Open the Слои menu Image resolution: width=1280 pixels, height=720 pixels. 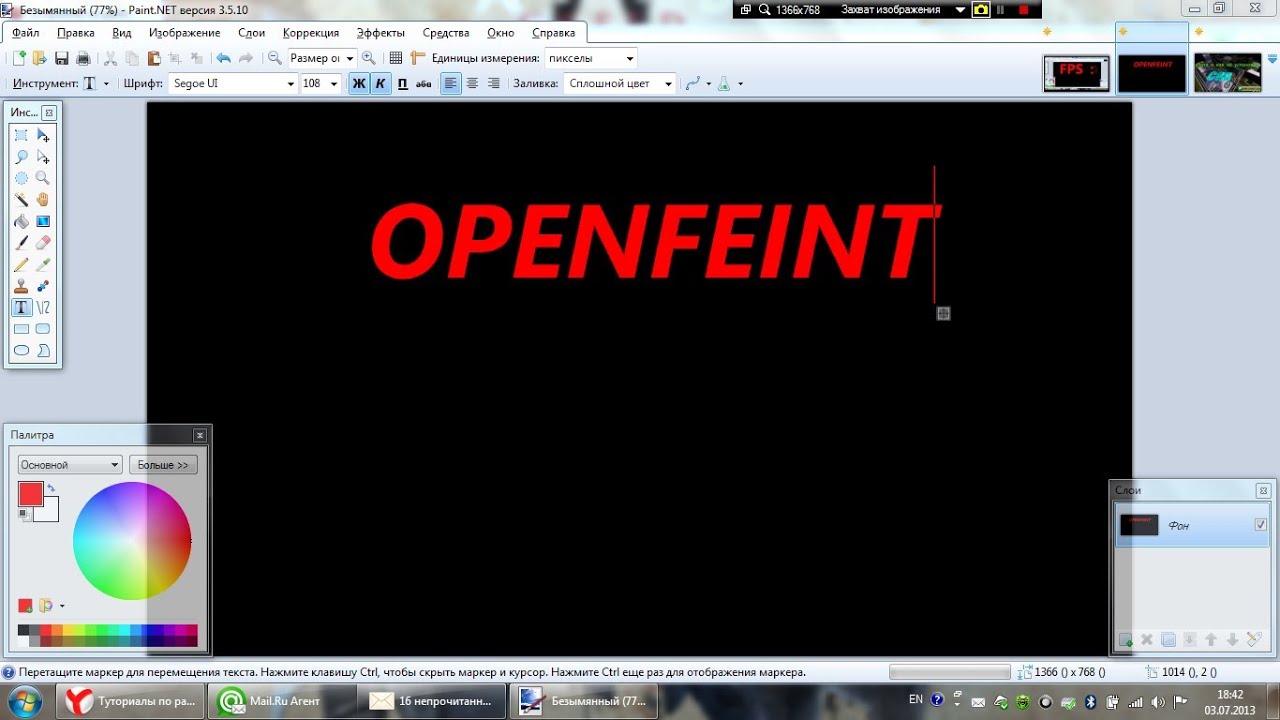(251, 33)
